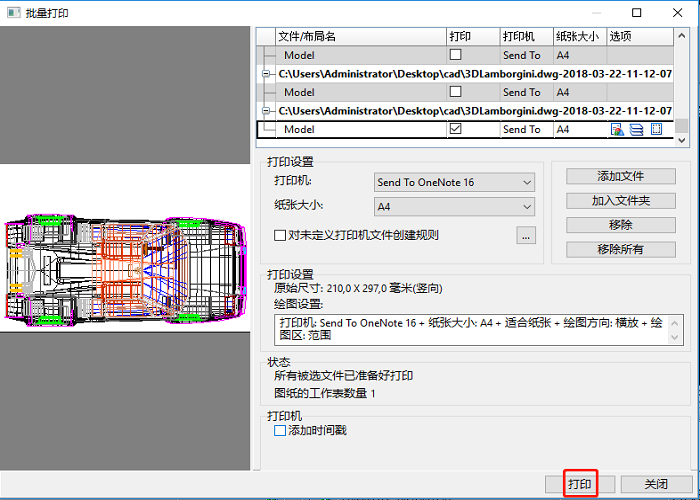Open page setup icon in selected Model row

pos(617,129)
